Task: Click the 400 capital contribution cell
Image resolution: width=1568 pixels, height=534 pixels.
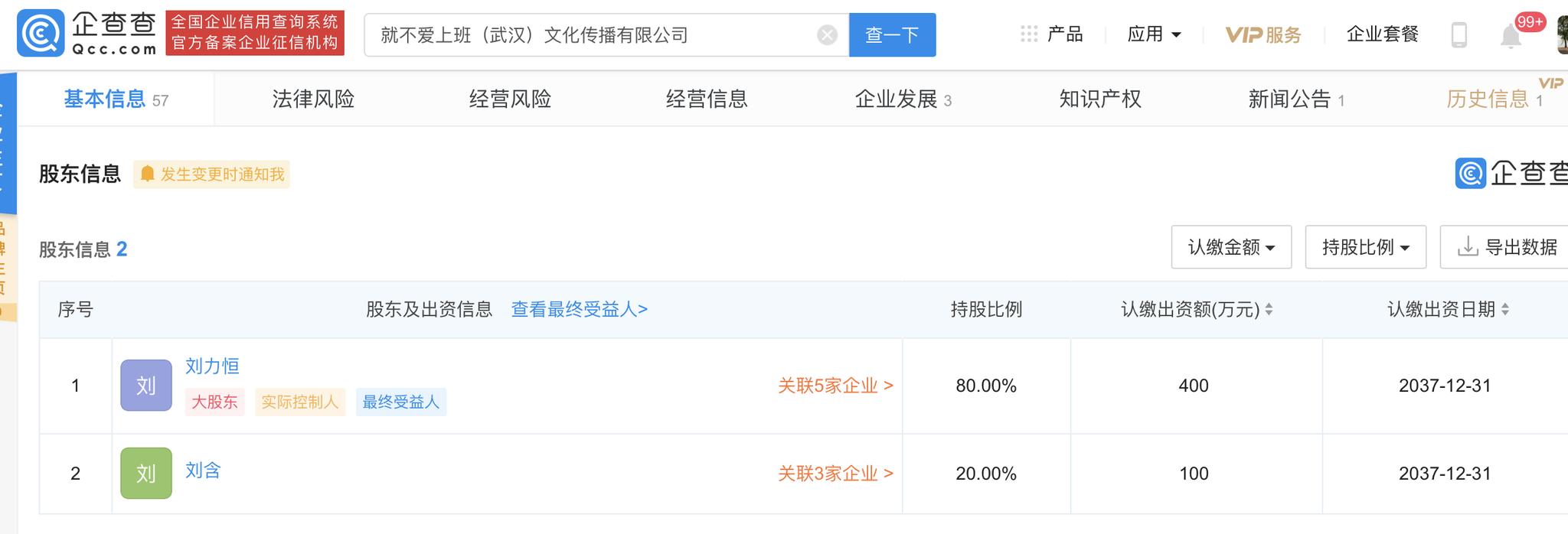Action: pos(1194,386)
